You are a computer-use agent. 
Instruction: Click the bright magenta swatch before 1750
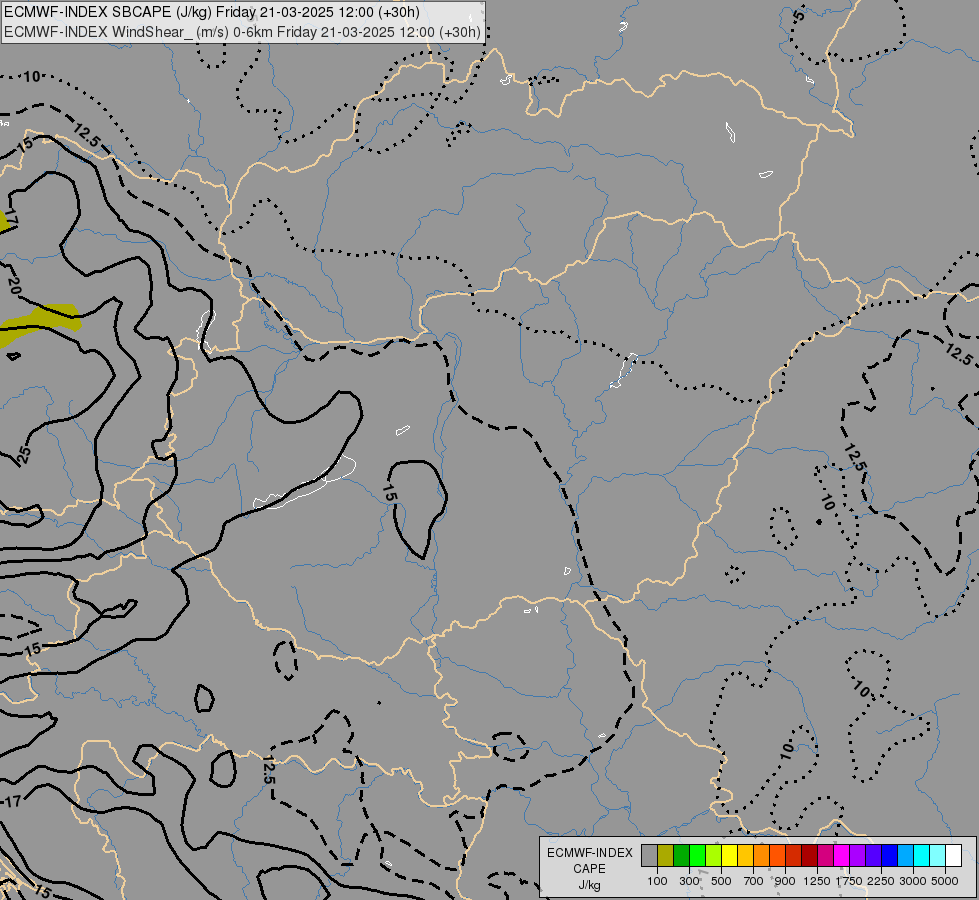point(842,856)
